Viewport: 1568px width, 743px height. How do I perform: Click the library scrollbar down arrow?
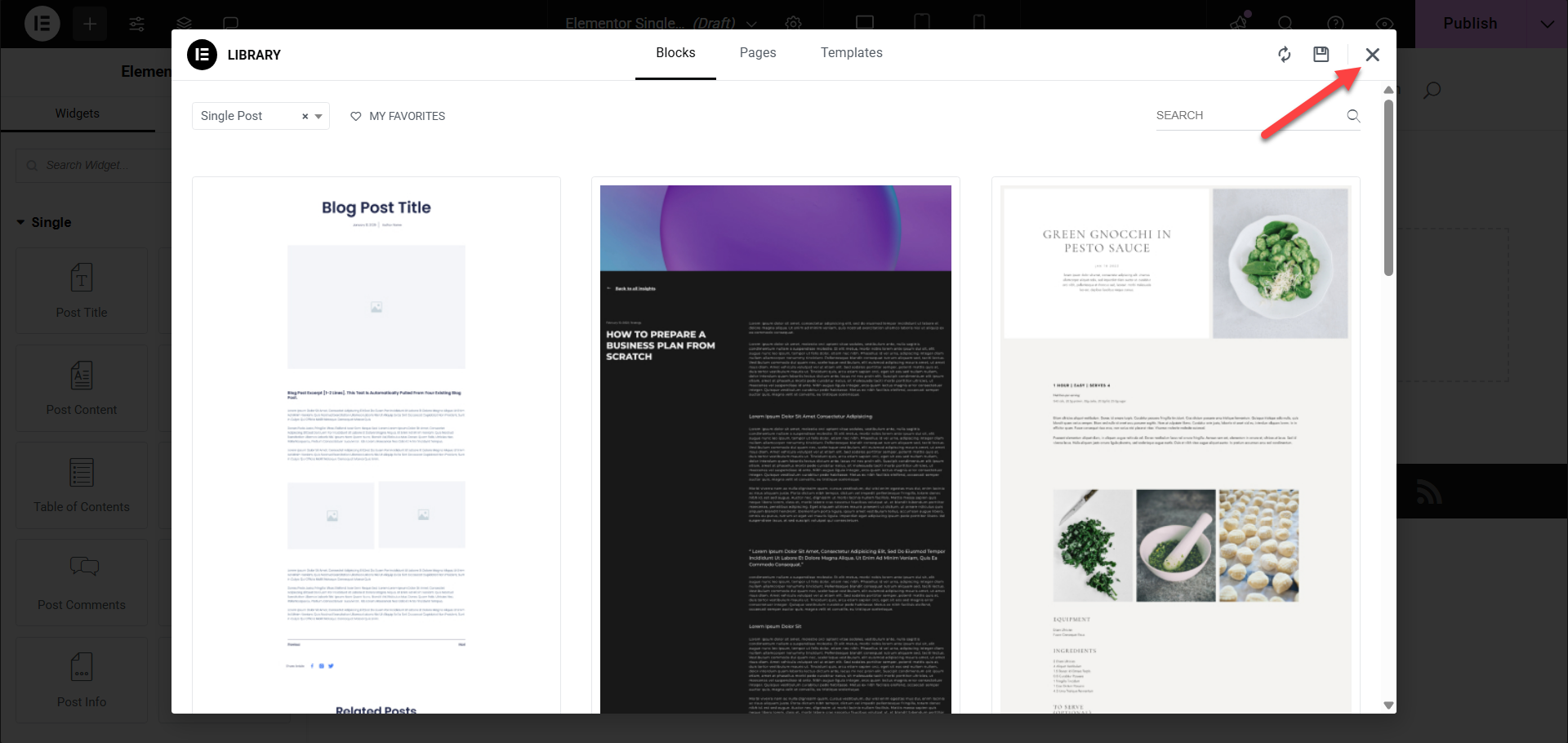point(1388,705)
